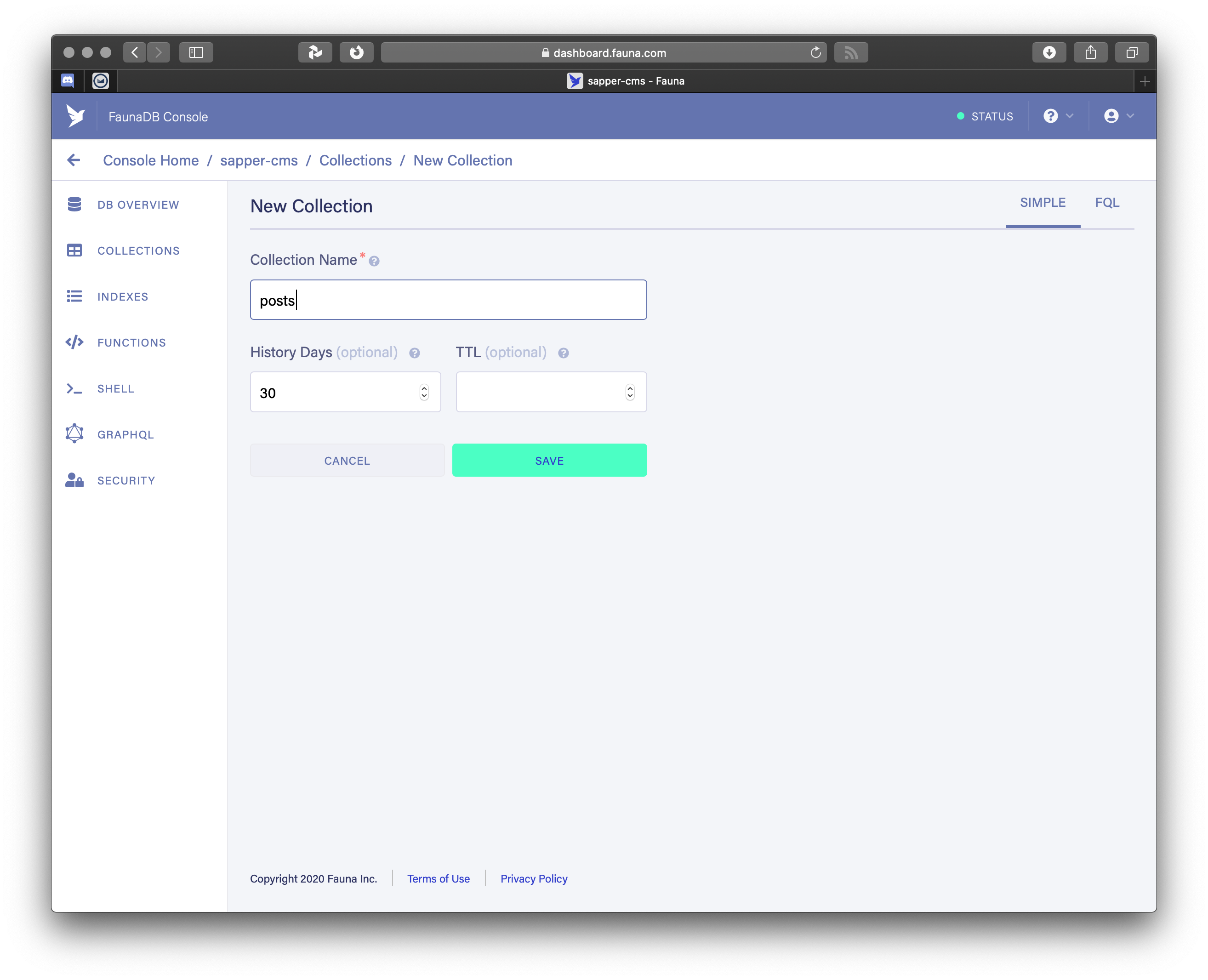Image resolution: width=1208 pixels, height=980 pixels.
Task: Open FUNCTIONS in sidebar
Action: [131, 342]
